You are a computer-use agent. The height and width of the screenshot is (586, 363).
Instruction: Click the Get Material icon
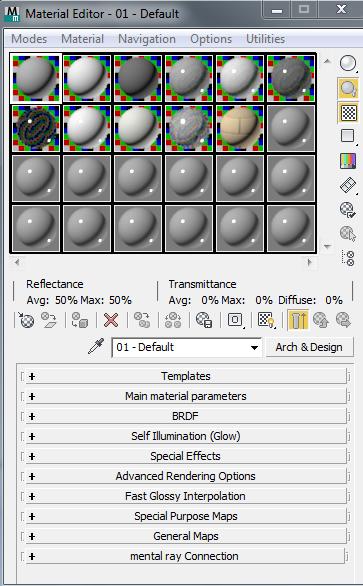(26, 320)
